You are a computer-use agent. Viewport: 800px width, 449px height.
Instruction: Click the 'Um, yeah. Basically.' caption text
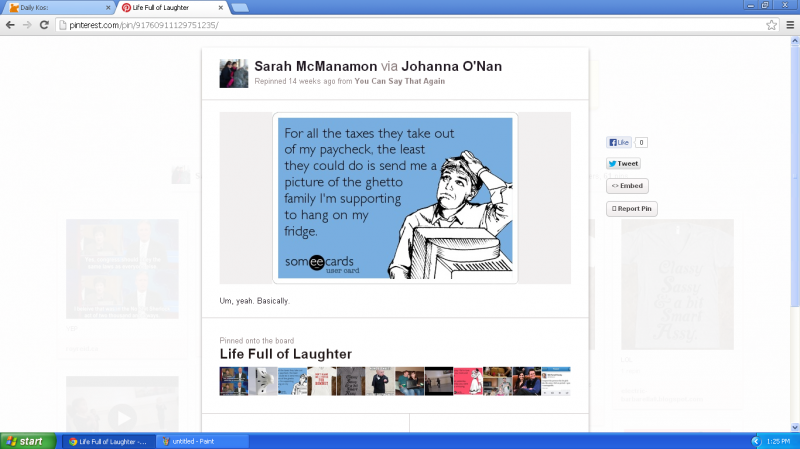coord(255,301)
